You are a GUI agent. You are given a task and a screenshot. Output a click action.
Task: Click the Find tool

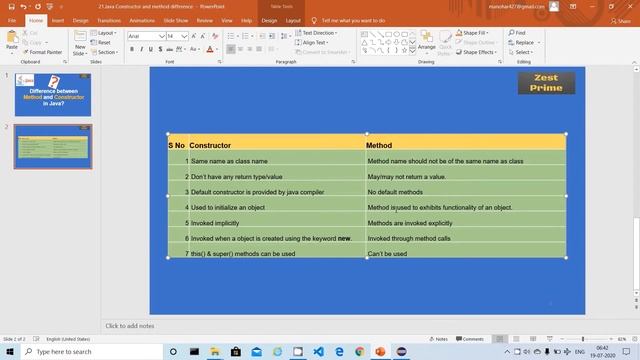point(517,33)
